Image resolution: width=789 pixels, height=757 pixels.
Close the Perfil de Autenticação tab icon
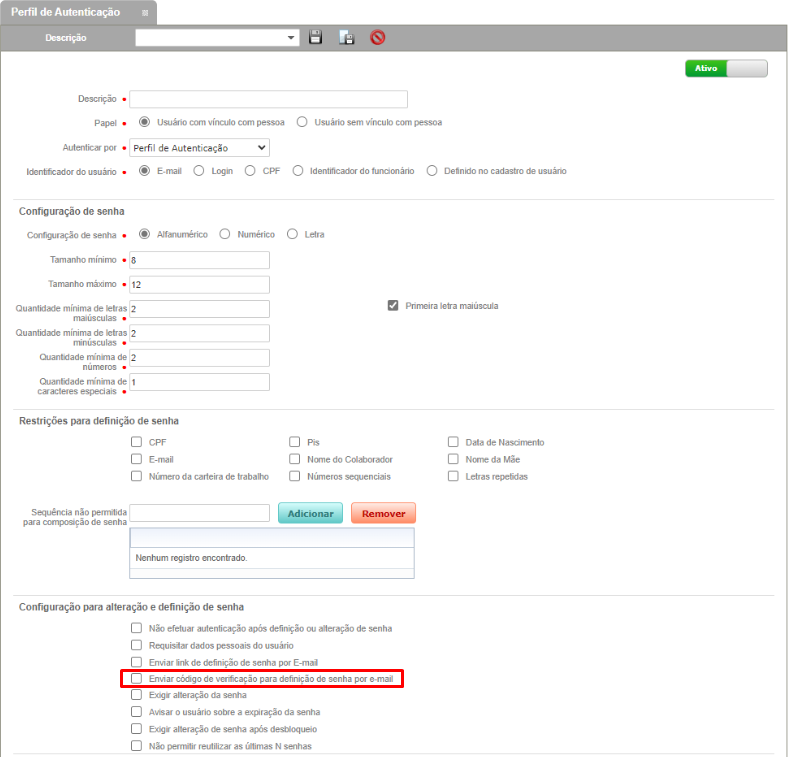point(145,13)
